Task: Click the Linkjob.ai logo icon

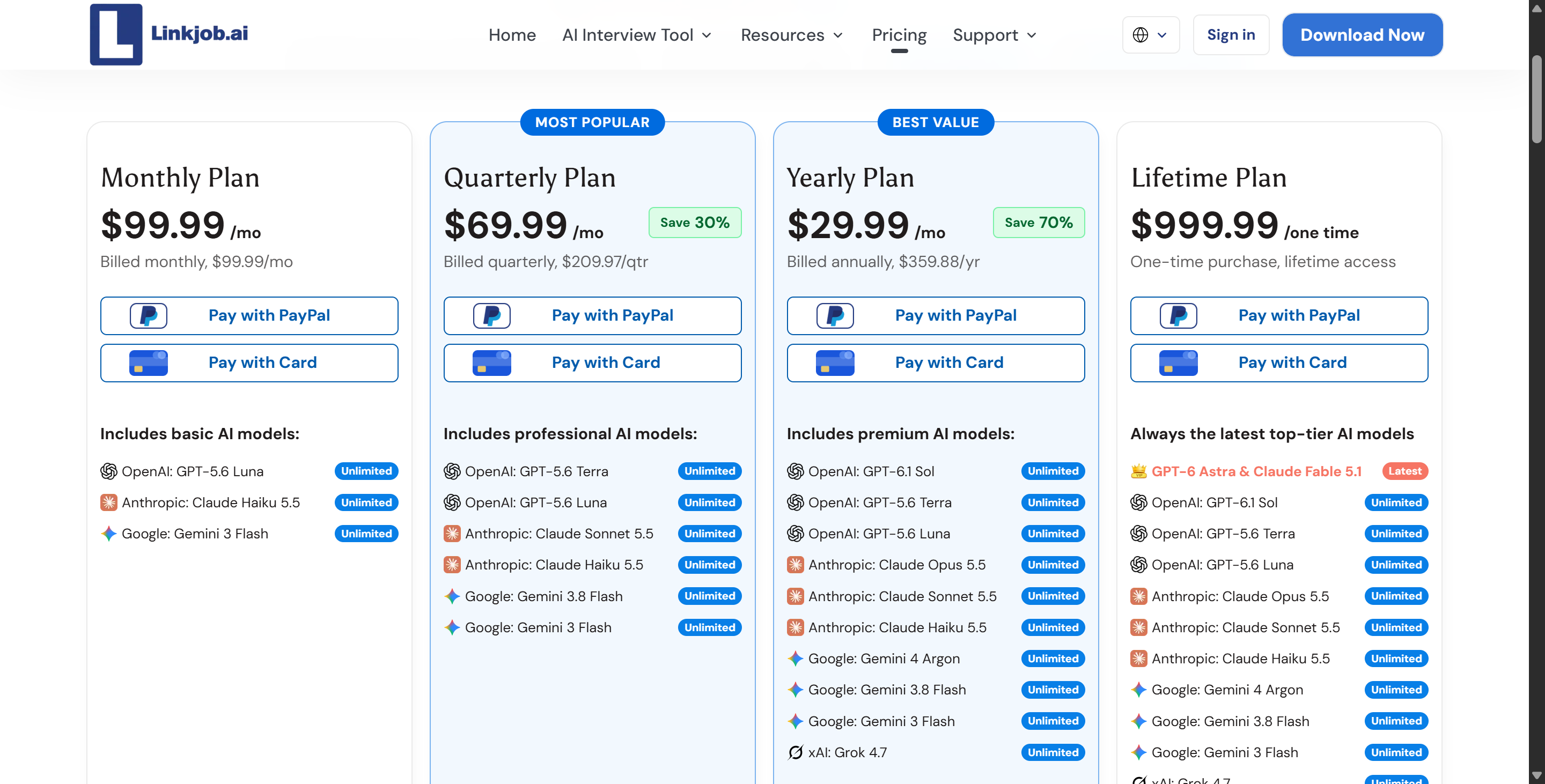Action: tap(116, 34)
